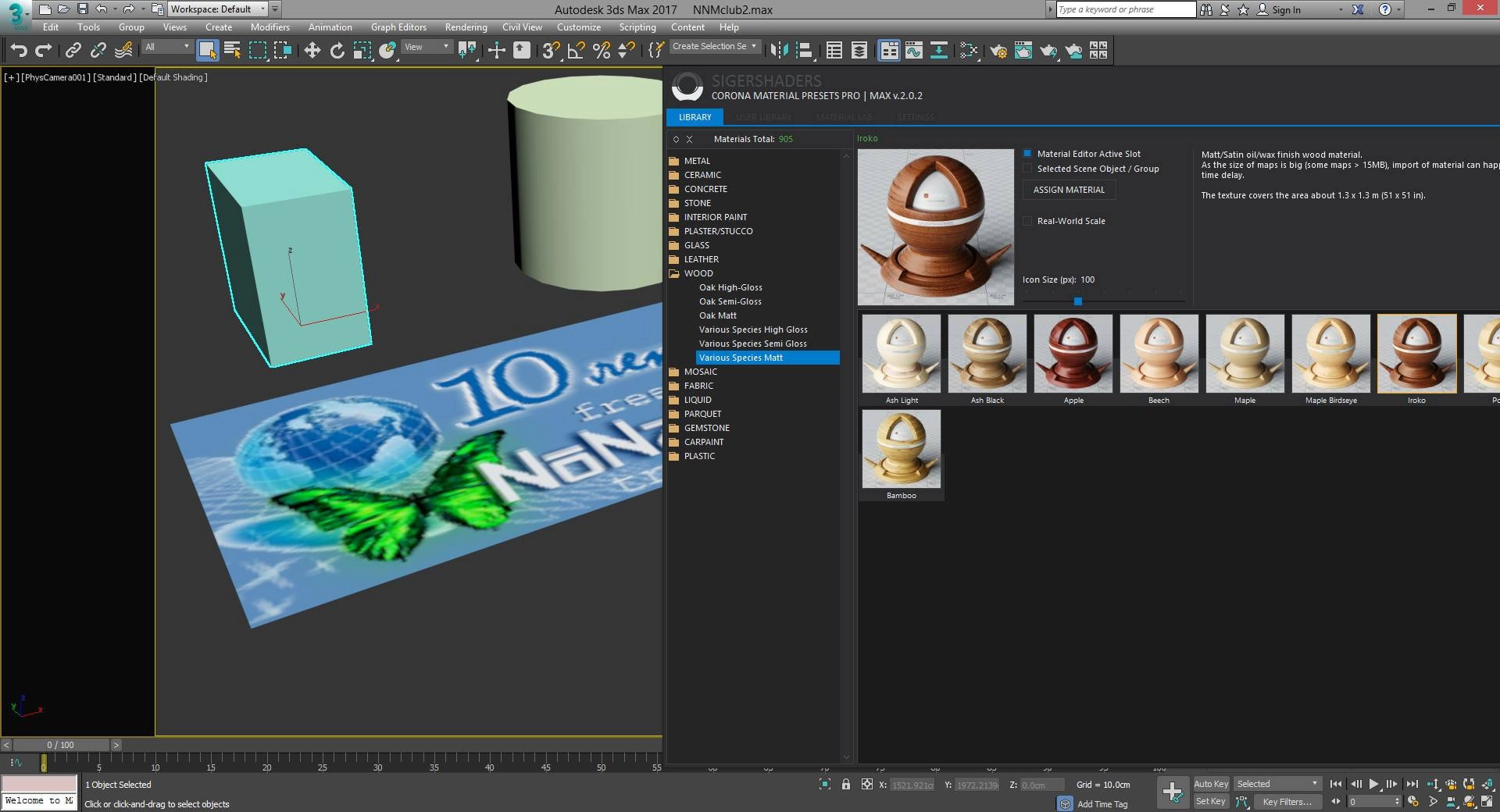Click Add Time Tag
This screenshot has height=812, width=1500.
[1102, 804]
